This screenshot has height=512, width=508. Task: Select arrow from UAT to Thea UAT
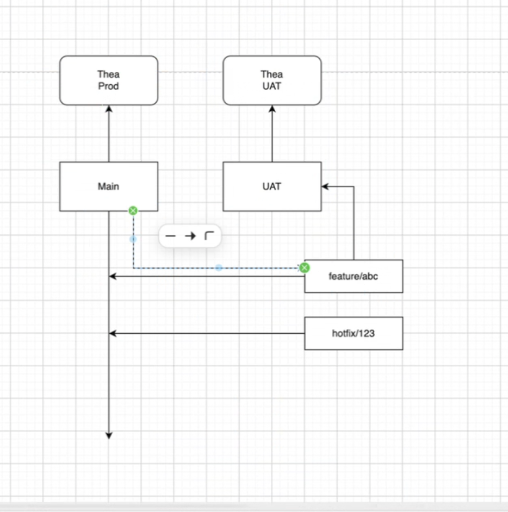(x=272, y=134)
